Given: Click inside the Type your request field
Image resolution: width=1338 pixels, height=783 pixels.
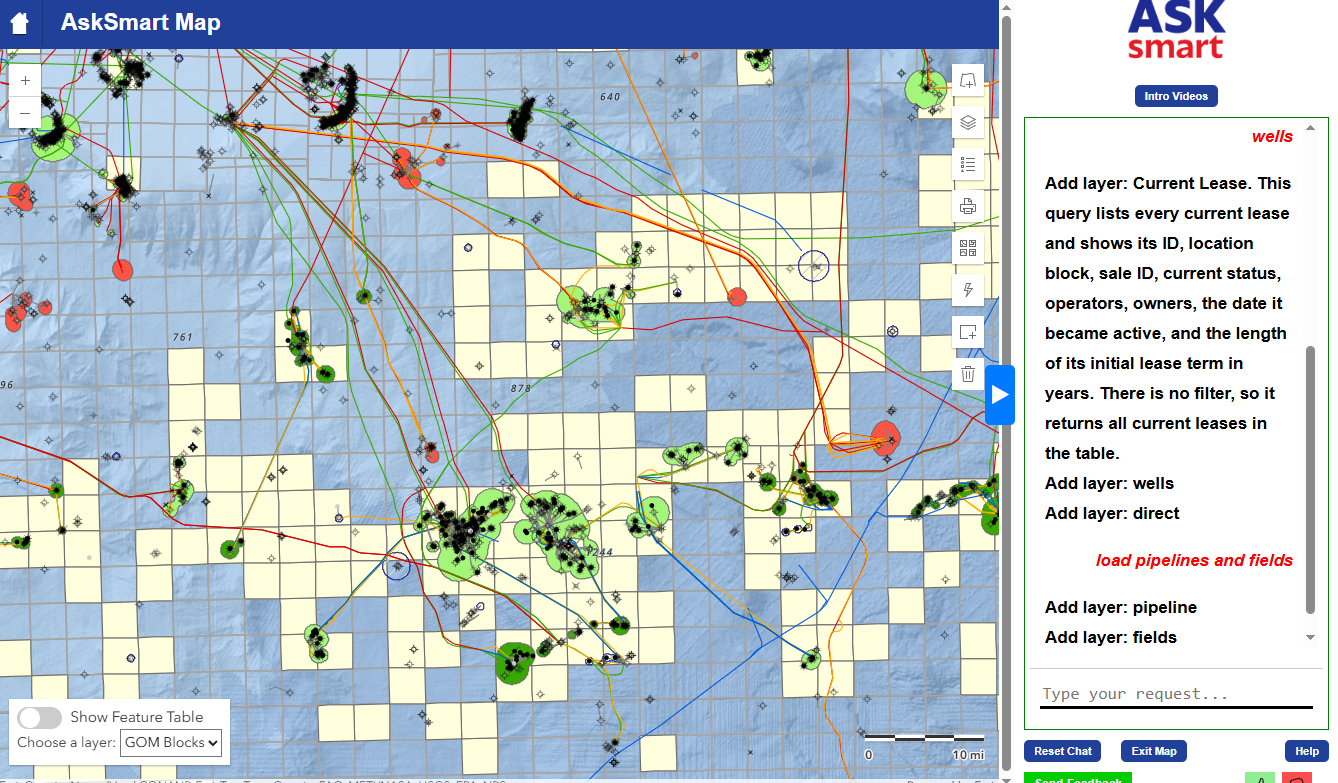Looking at the screenshot, I should click(x=1176, y=693).
